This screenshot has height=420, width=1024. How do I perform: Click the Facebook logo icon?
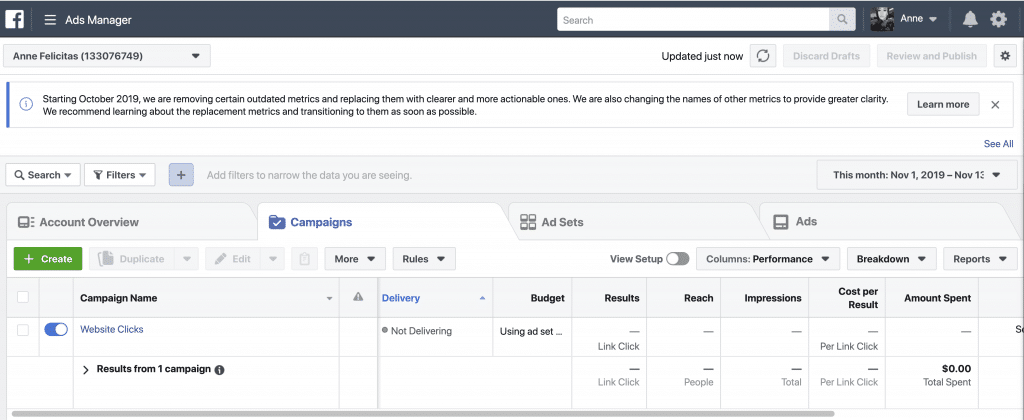pos(14,20)
